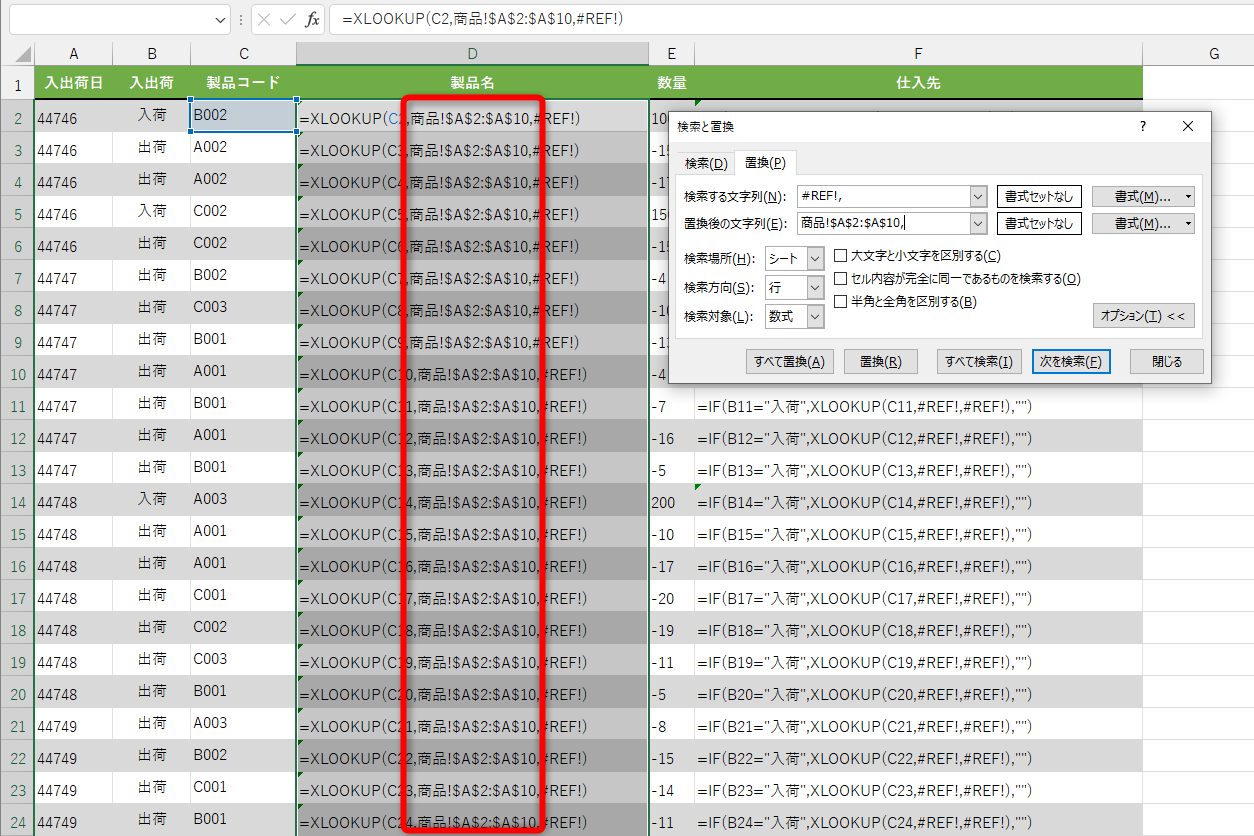Click the 置換(R) button
This screenshot has width=1254, height=836.
pyautogui.click(x=881, y=362)
